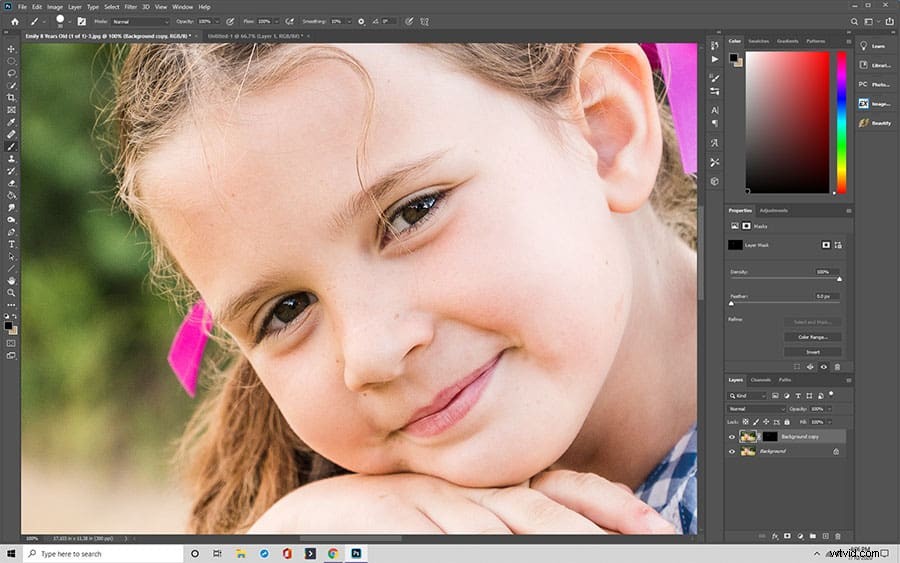Click the Select and Mask button
900x563 pixels.
813,323
